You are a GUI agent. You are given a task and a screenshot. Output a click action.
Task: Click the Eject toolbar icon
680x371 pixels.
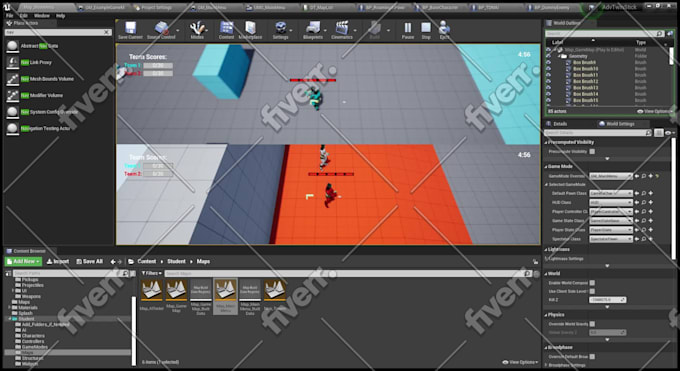pos(444,30)
